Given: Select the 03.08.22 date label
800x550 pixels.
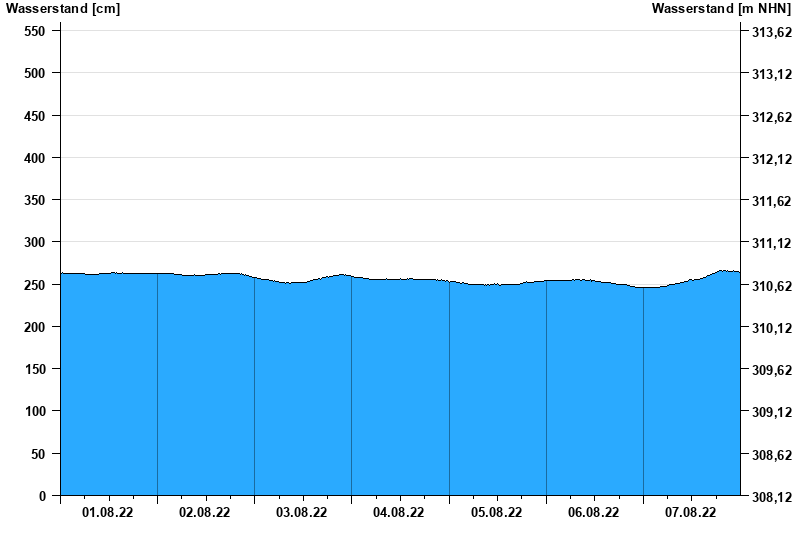Looking at the screenshot, I should (x=302, y=513).
